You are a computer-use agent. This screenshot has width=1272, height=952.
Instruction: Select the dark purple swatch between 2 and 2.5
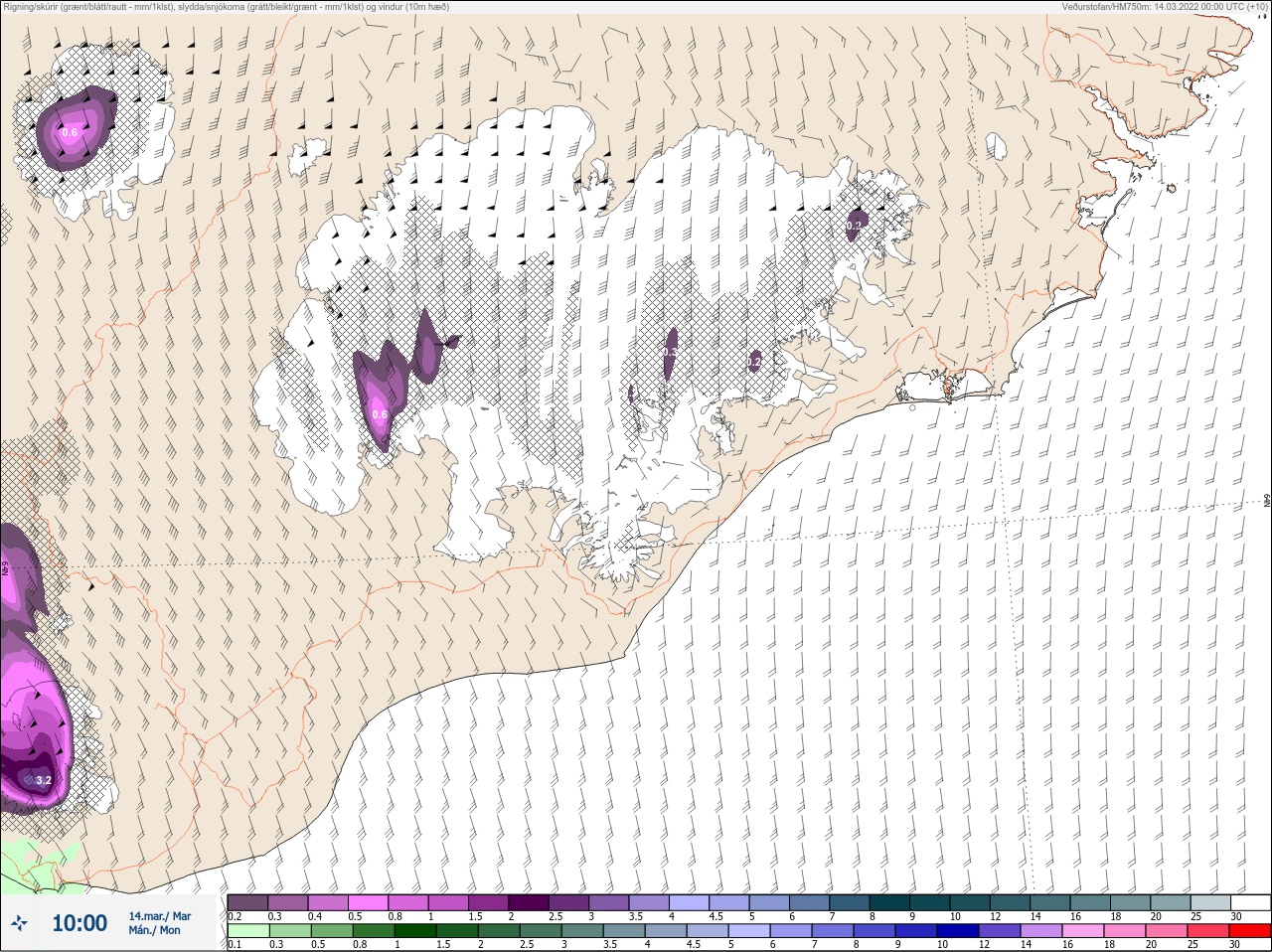pyautogui.click(x=529, y=902)
